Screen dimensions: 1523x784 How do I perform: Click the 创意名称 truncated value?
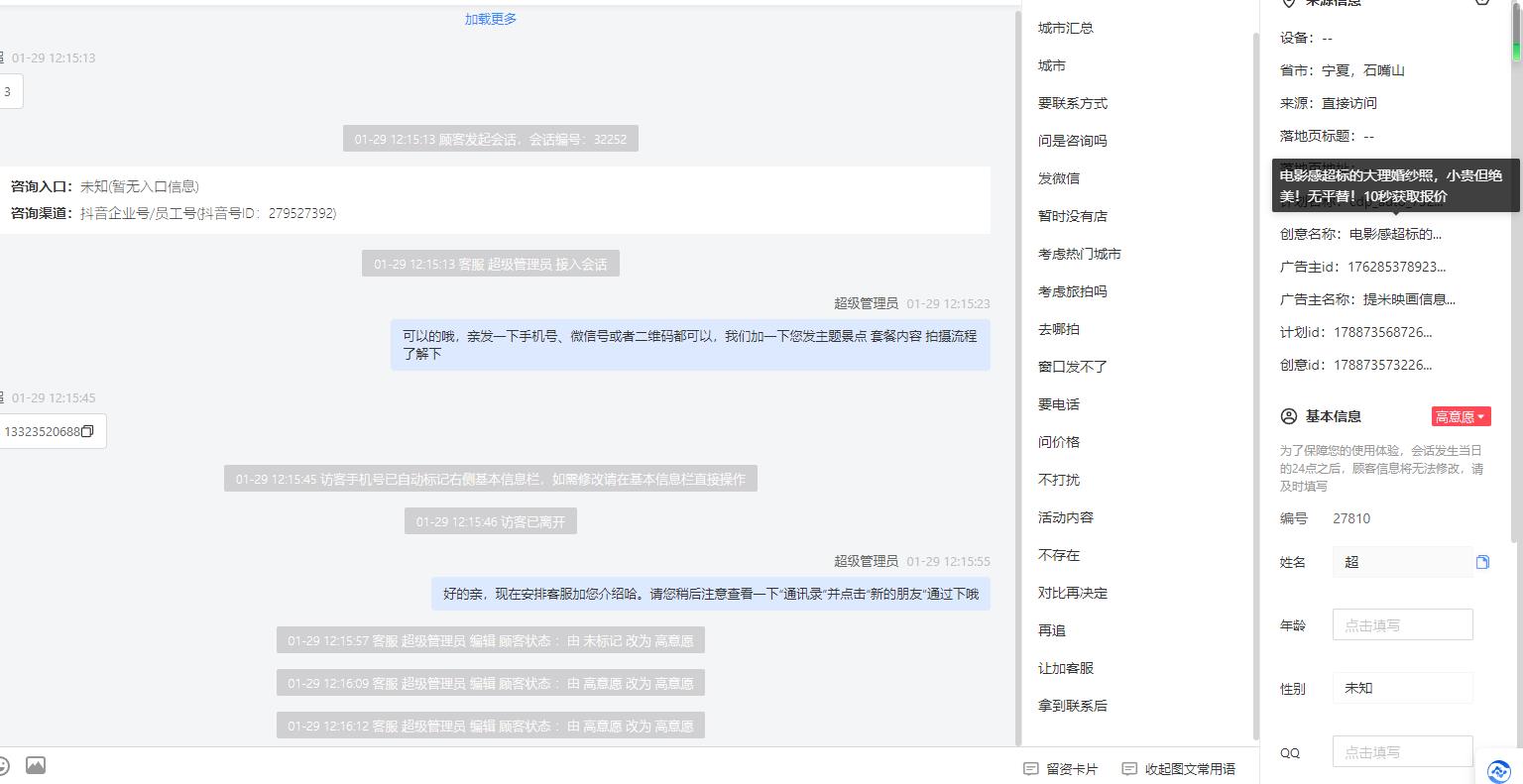click(x=1396, y=234)
